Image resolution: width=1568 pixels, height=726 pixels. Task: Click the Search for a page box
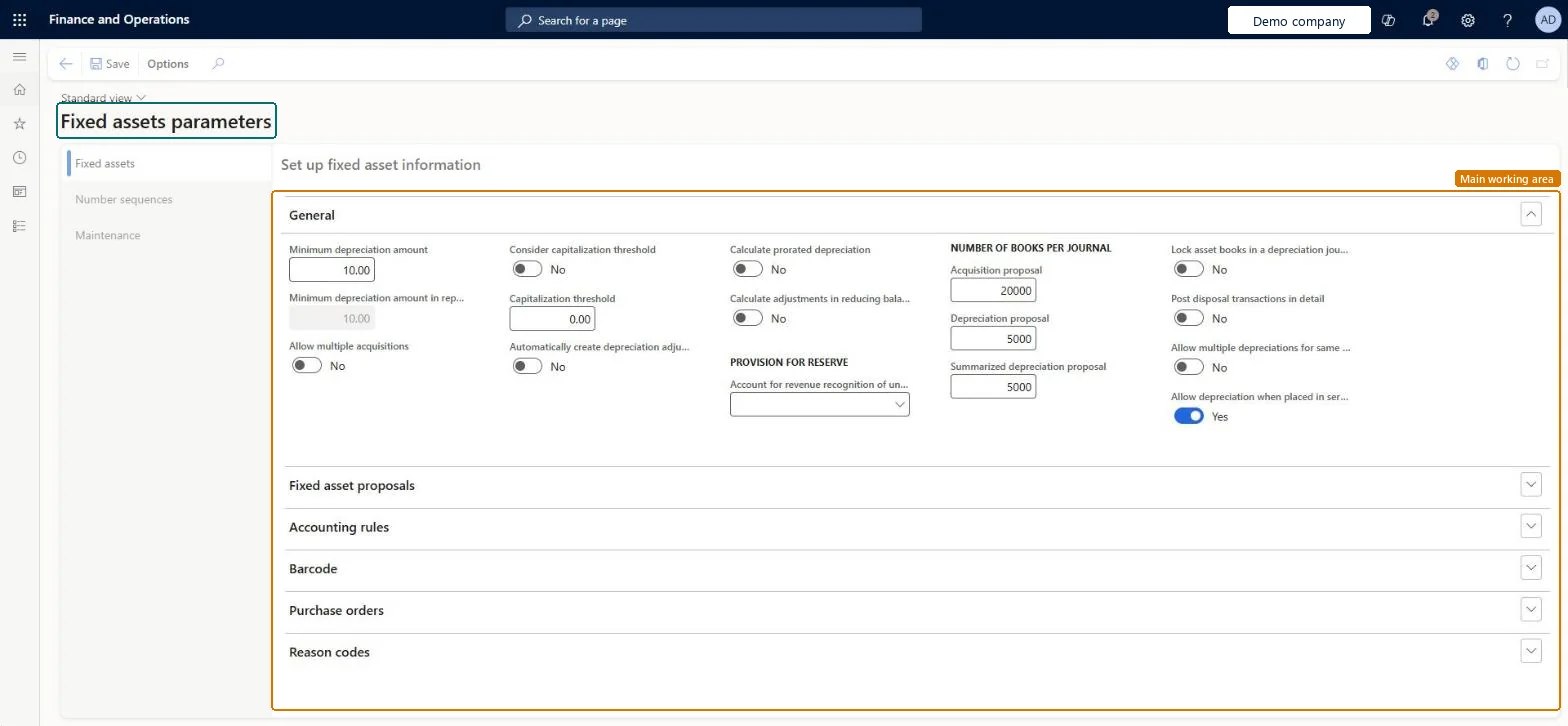tap(714, 20)
